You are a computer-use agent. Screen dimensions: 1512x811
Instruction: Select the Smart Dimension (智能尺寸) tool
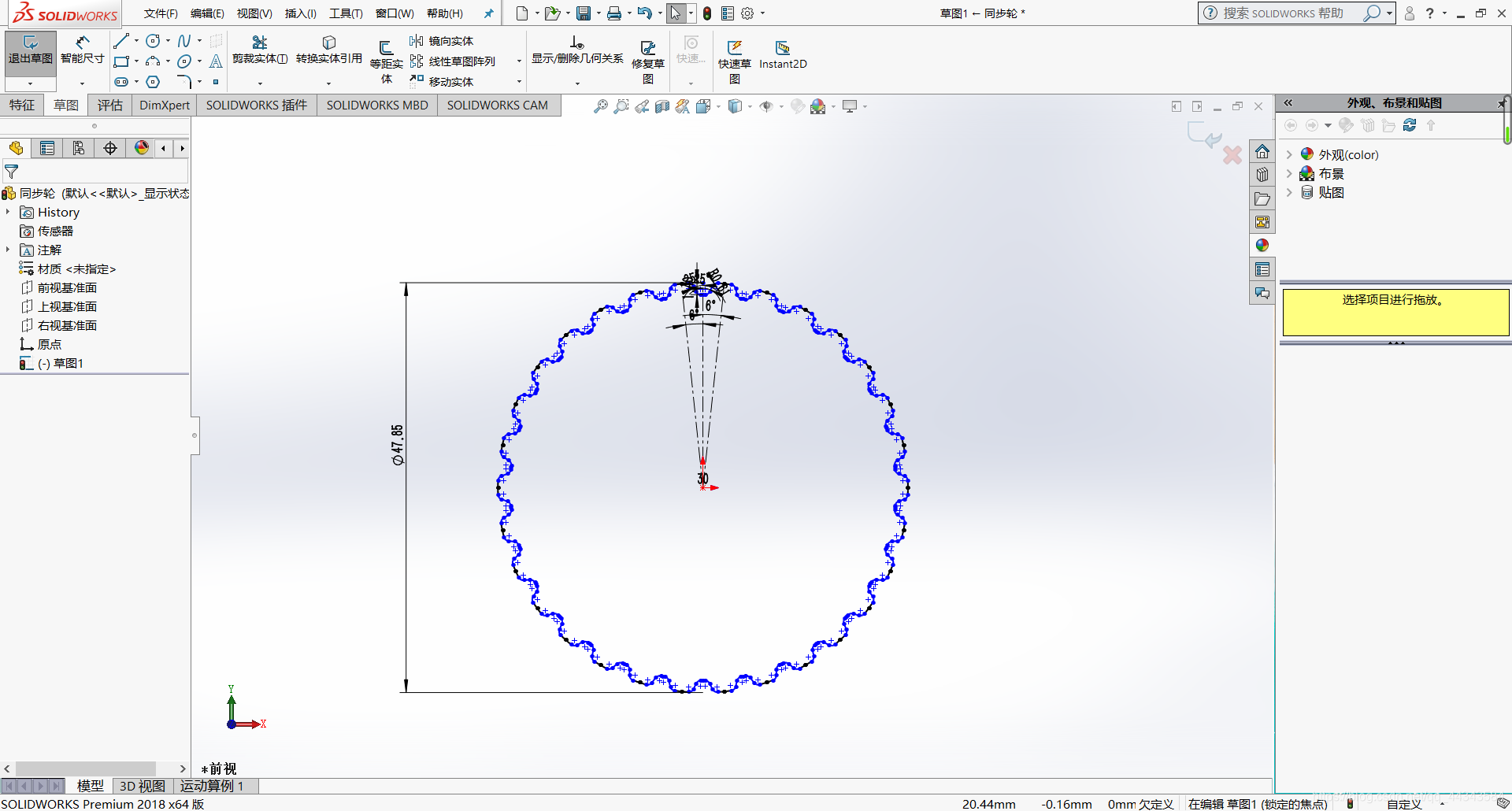[x=82, y=49]
